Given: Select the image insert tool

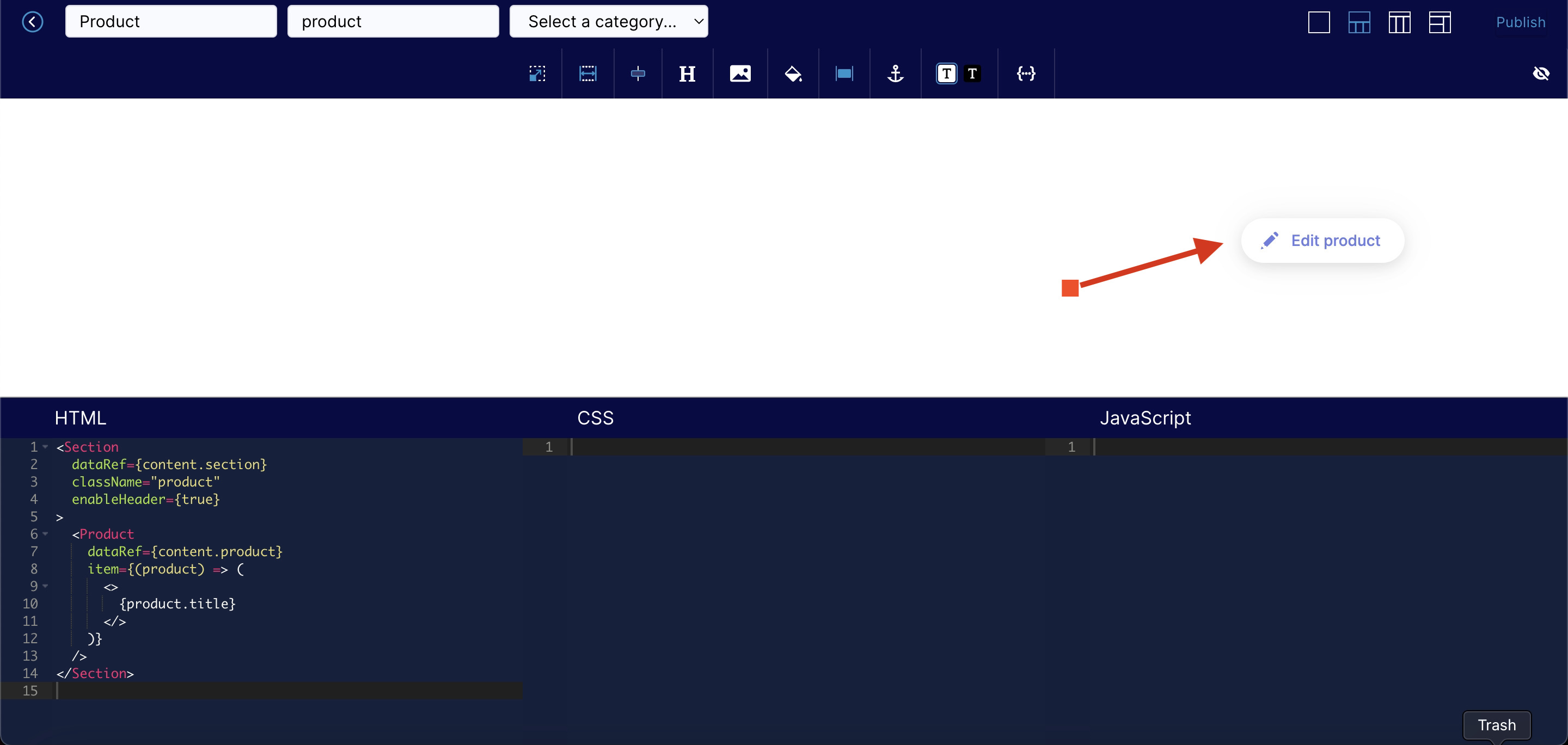Looking at the screenshot, I should 739,73.
